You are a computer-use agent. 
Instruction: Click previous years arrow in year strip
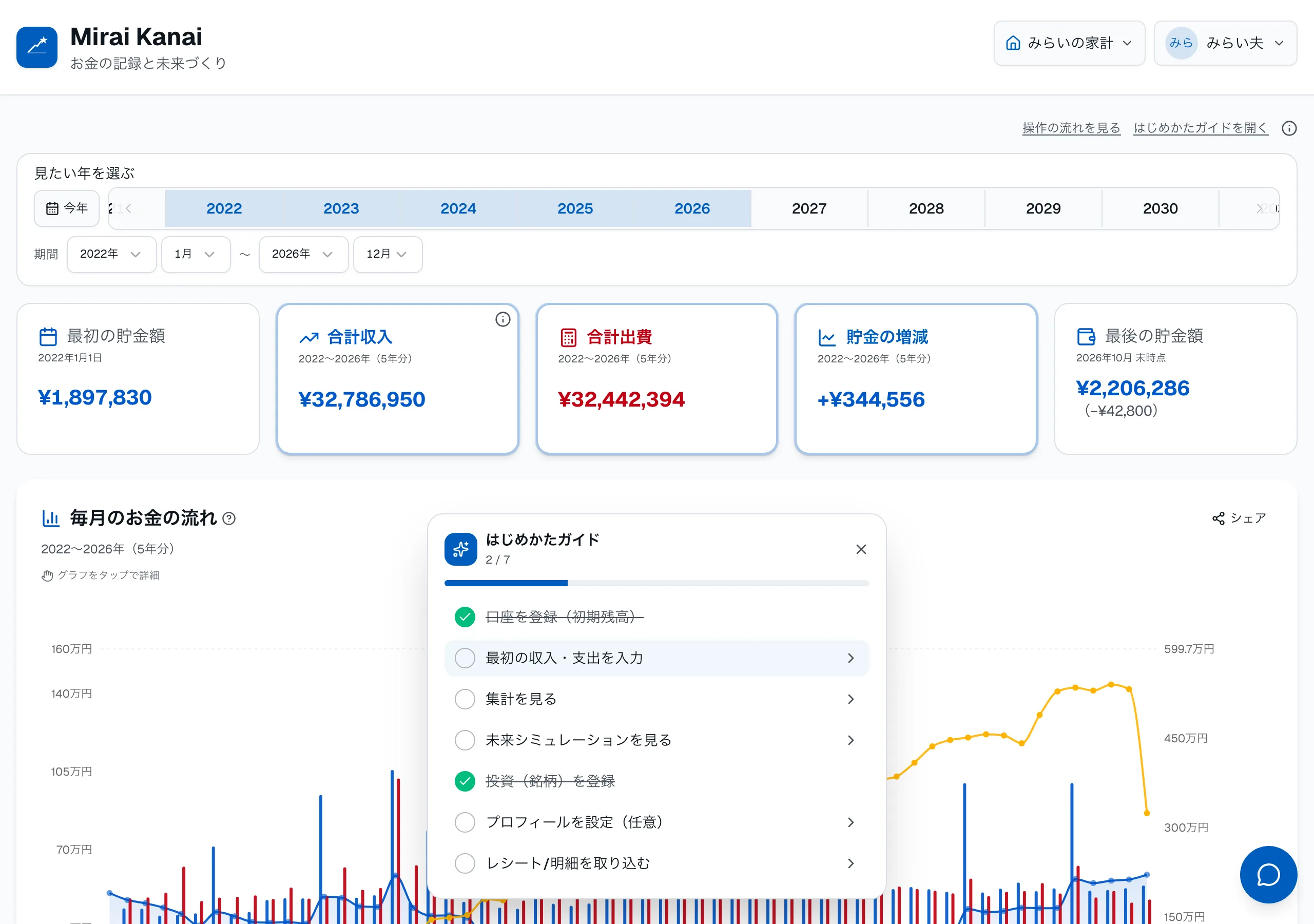pos(128,208)
